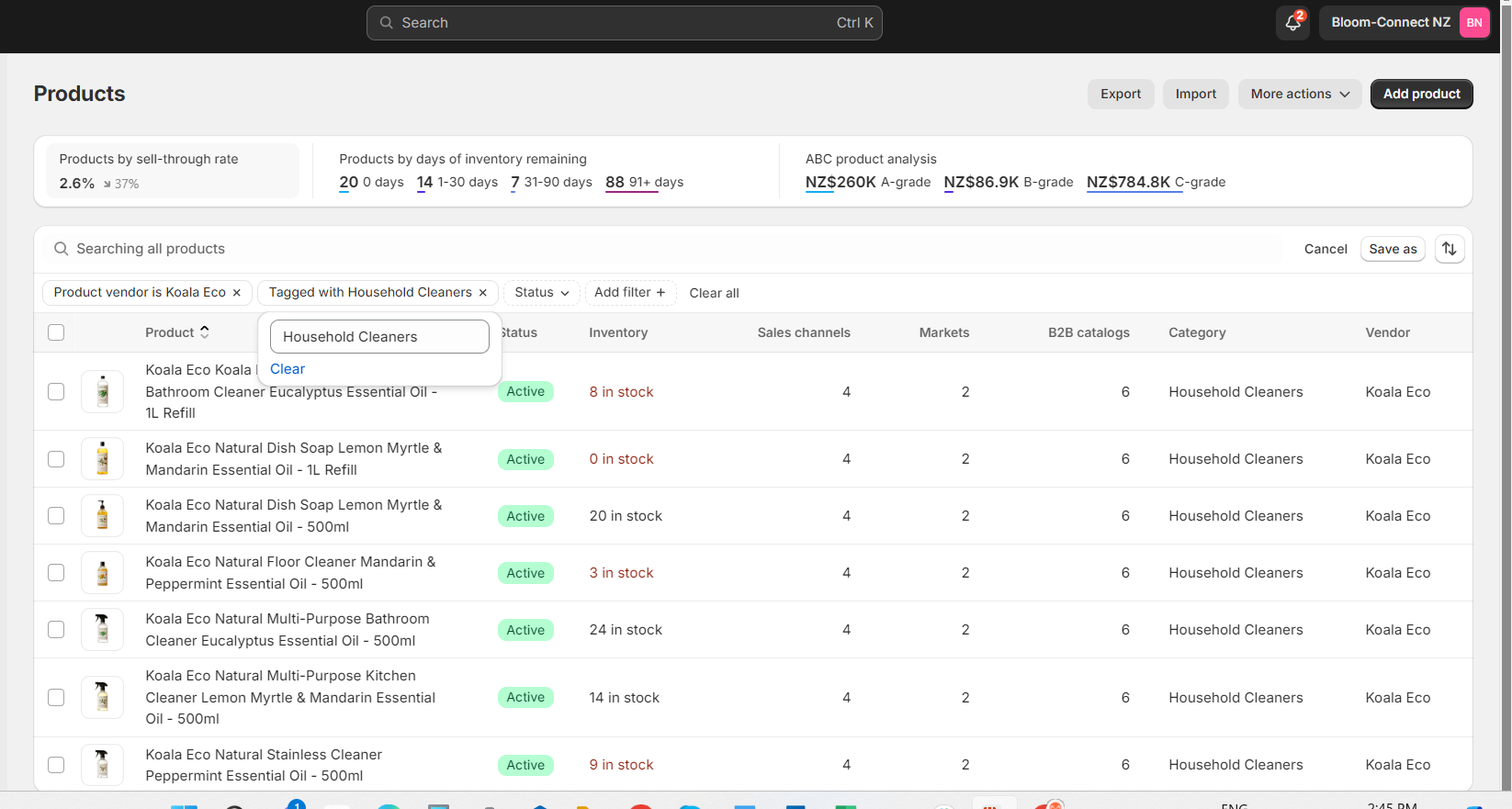This screenshot has height=809, width=1512.
Task: Toggle sort order arrows button
Action: 1450,249
